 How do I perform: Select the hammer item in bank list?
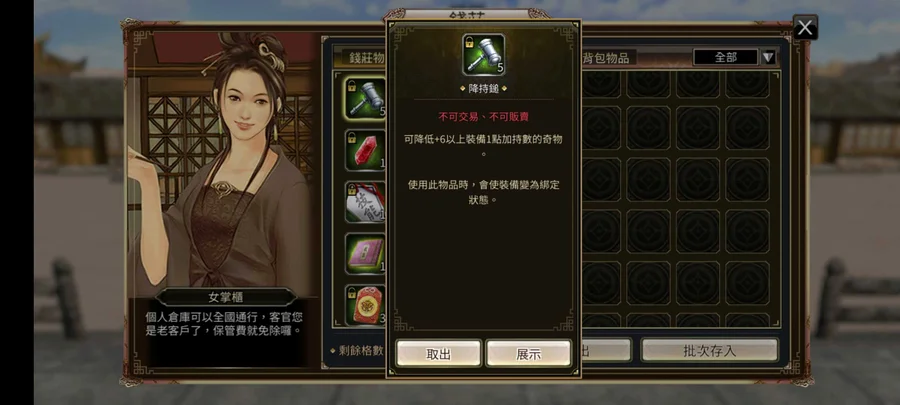click(x=365, y=98)
